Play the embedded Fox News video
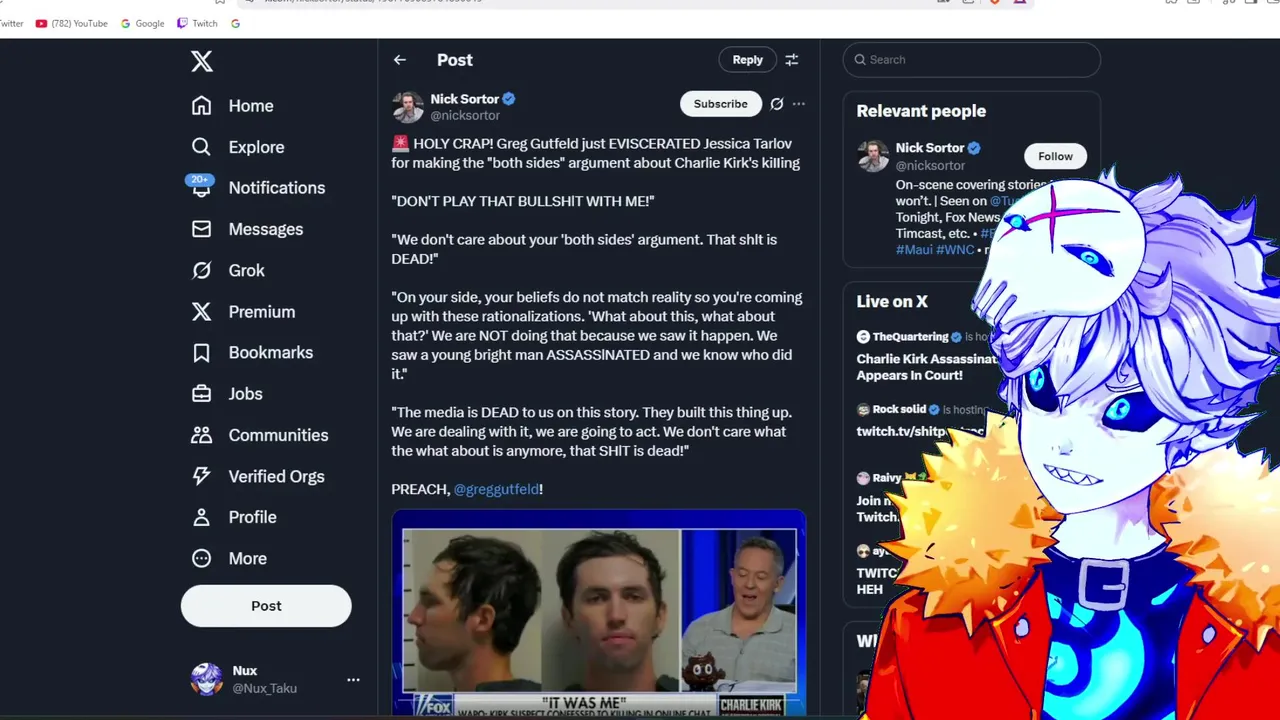The width and height of the screenshot is (1280, 720). point(599,613)
